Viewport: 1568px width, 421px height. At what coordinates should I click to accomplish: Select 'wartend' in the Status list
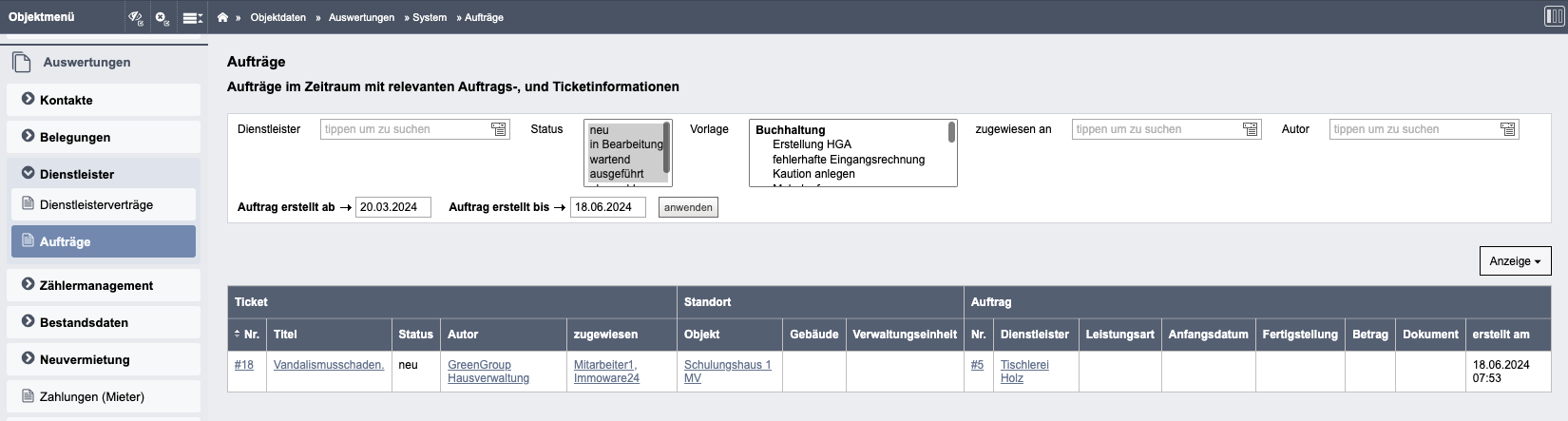tap(610, 160)
